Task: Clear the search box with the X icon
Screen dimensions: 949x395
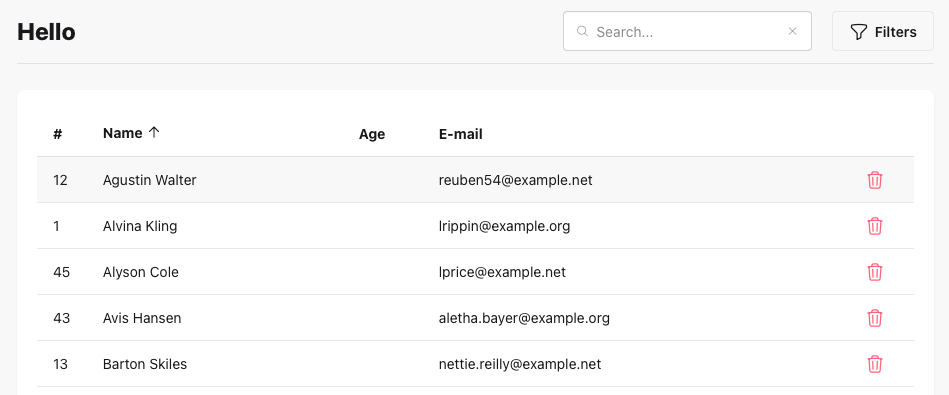Action: point(792,31)
